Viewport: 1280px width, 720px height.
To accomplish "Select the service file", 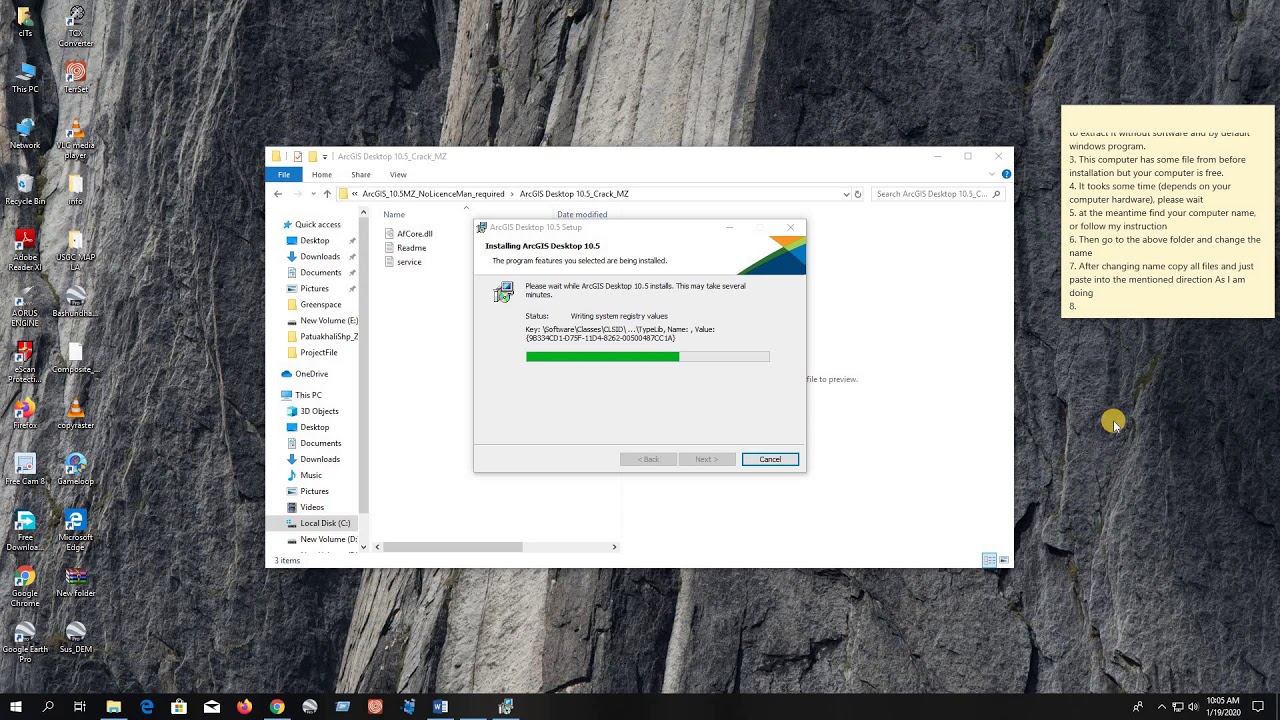I will coord(403,262).
